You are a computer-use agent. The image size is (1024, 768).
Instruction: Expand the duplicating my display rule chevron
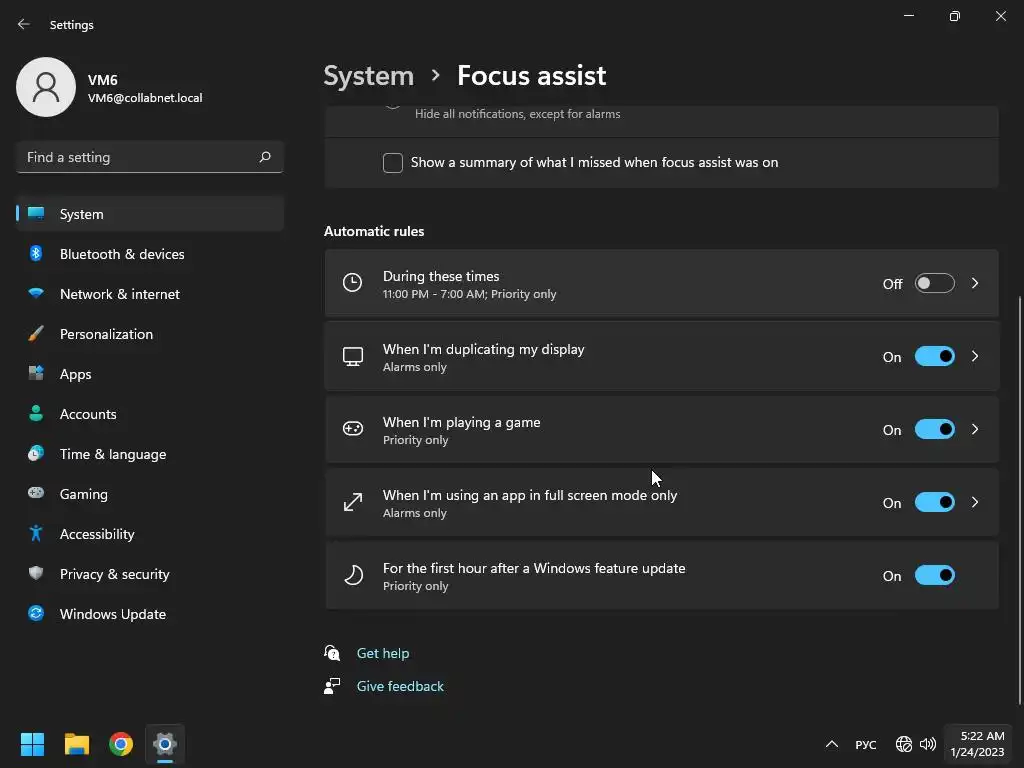pyautogui.click(x=975, y=357)
